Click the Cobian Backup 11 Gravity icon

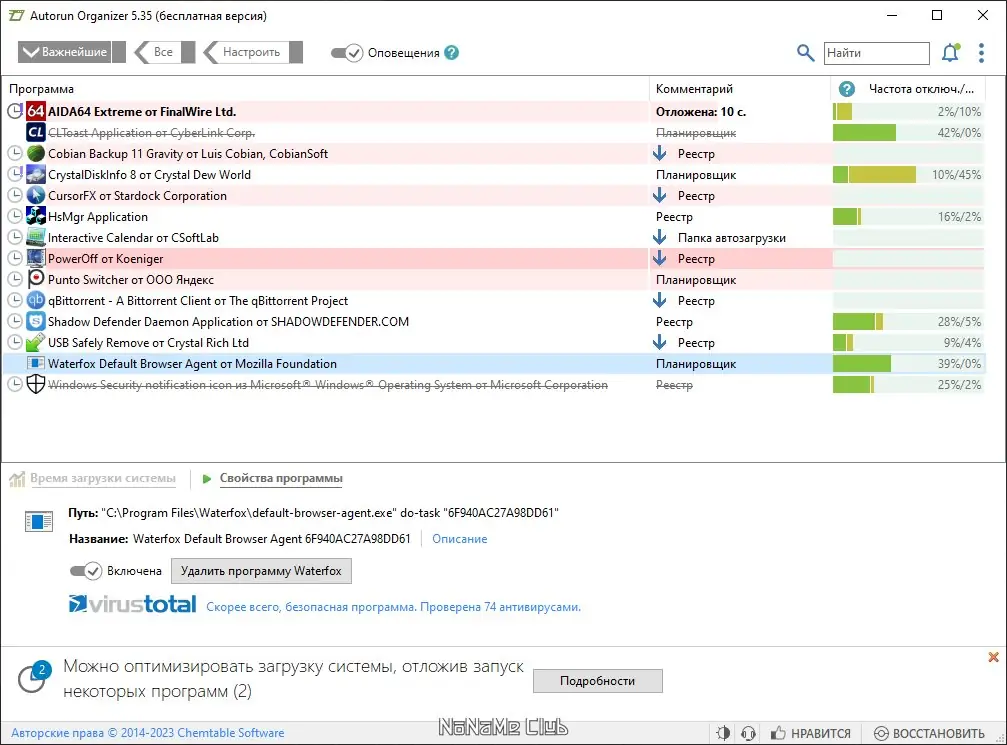coord(35,153)
